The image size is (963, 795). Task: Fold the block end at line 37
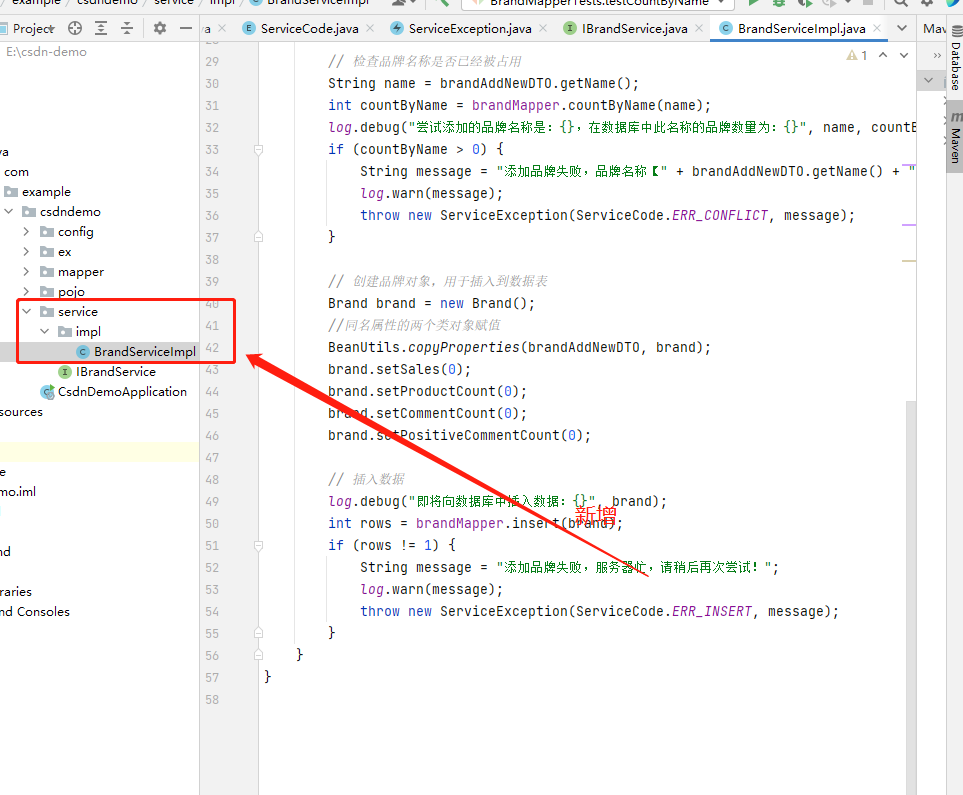point(259,237)
